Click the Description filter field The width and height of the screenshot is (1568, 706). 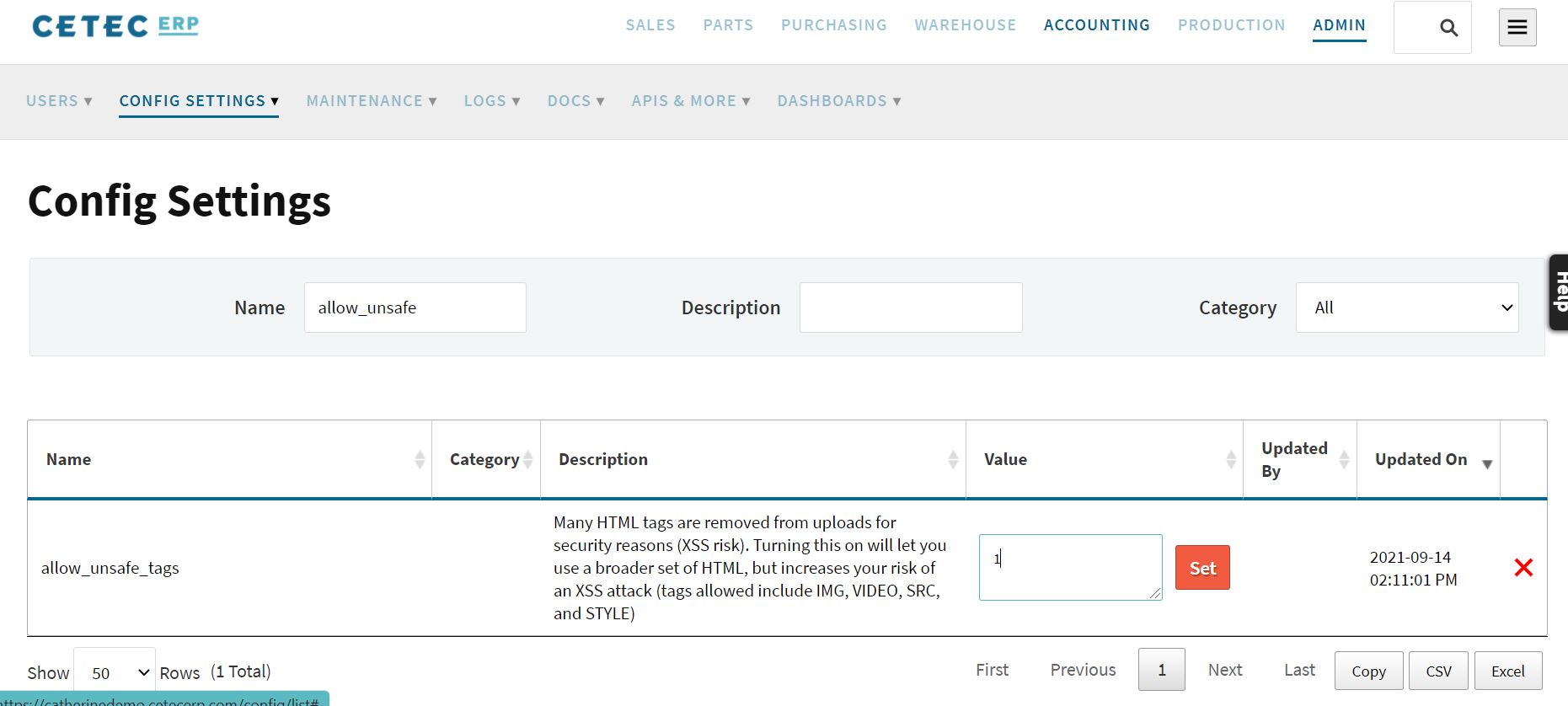point(911,308)
